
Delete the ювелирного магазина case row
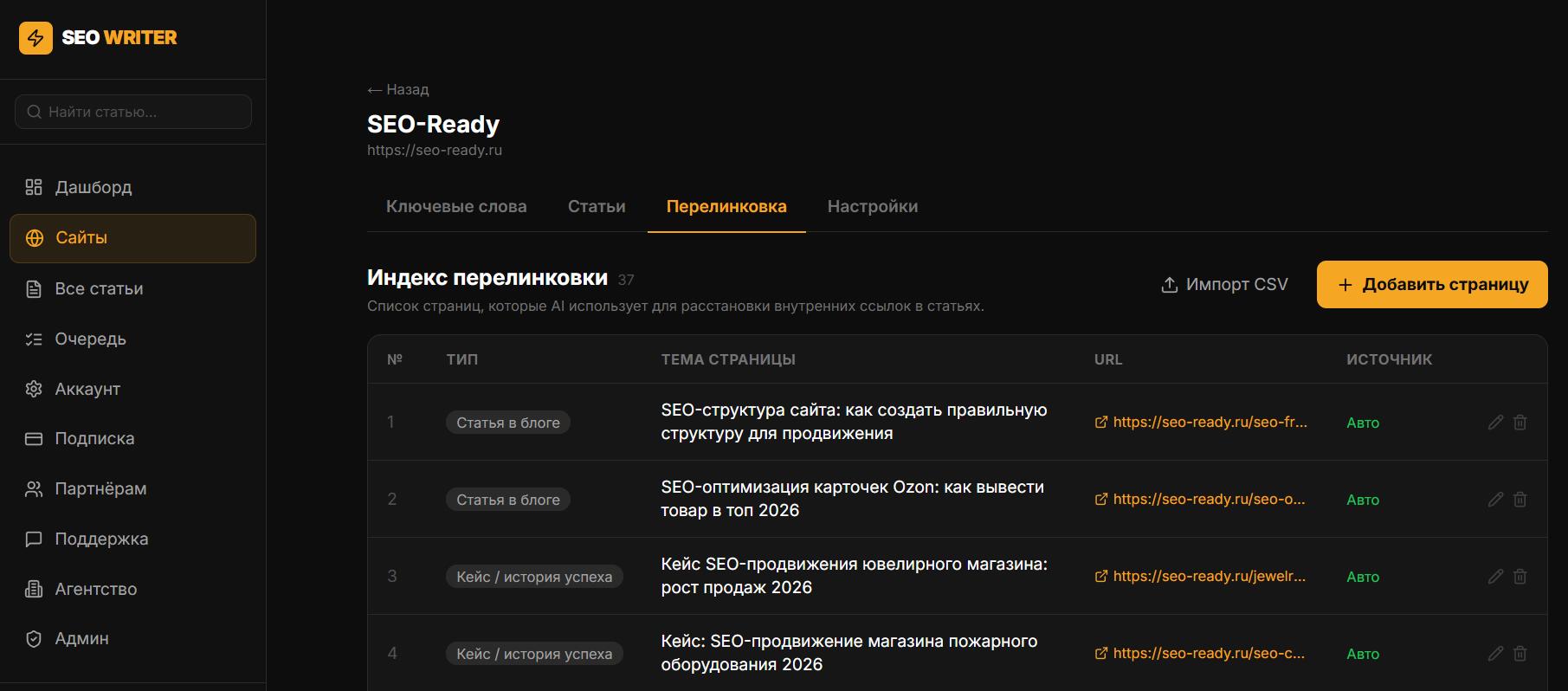1520,577
